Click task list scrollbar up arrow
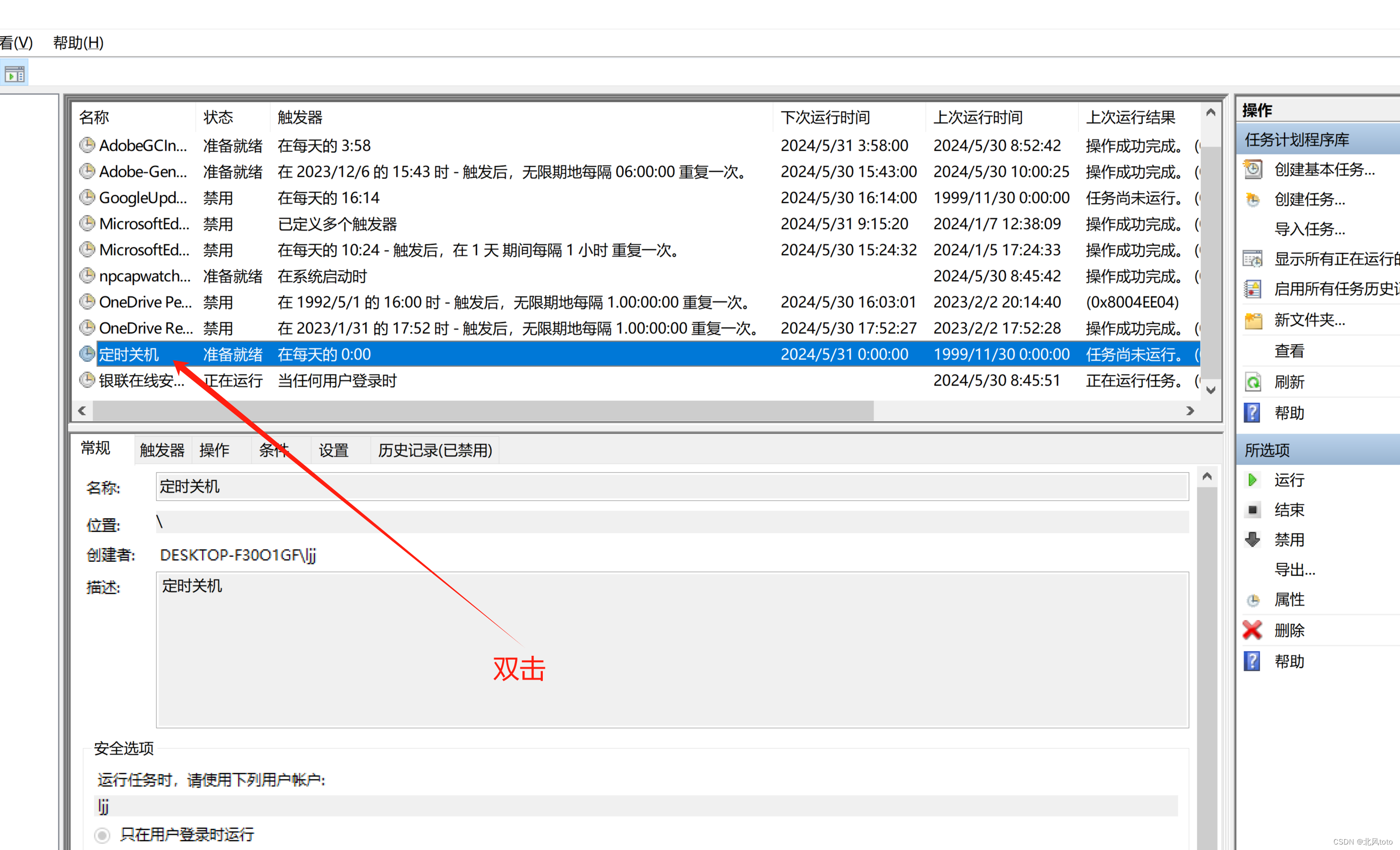Image resolution: width=1400 pixels, height=850 pixels. (1211, 112)
